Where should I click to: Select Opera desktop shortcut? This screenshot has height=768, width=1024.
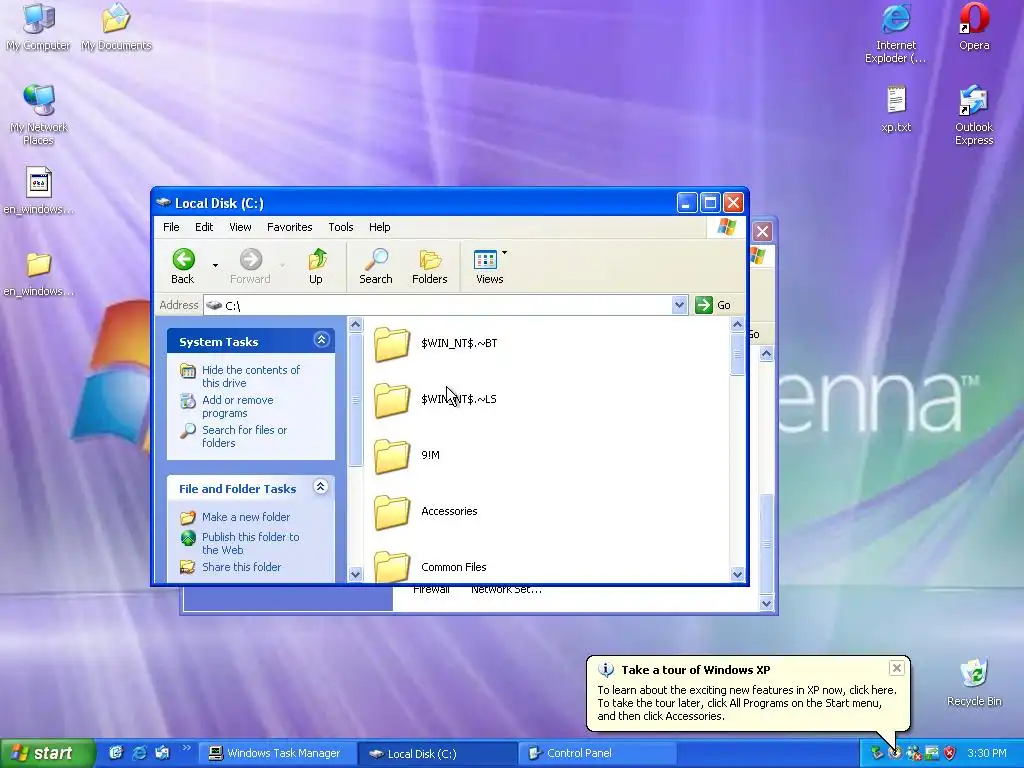point(974,27)
